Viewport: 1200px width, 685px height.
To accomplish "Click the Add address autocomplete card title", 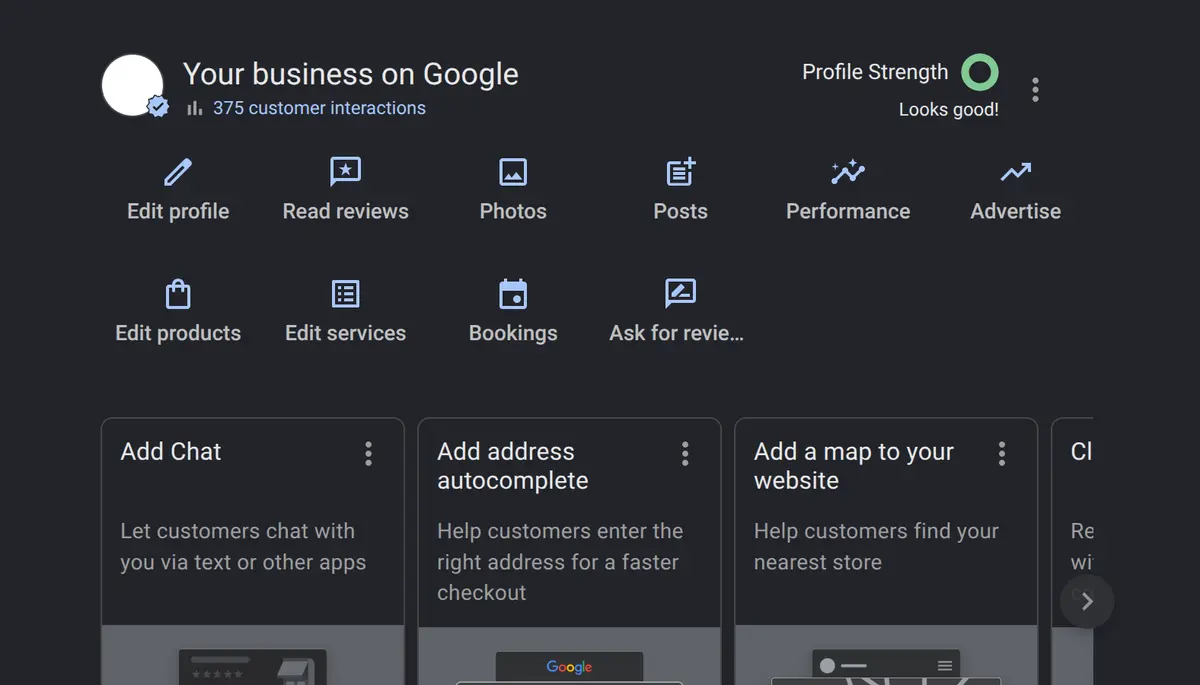I will click(x=513, y=466).
